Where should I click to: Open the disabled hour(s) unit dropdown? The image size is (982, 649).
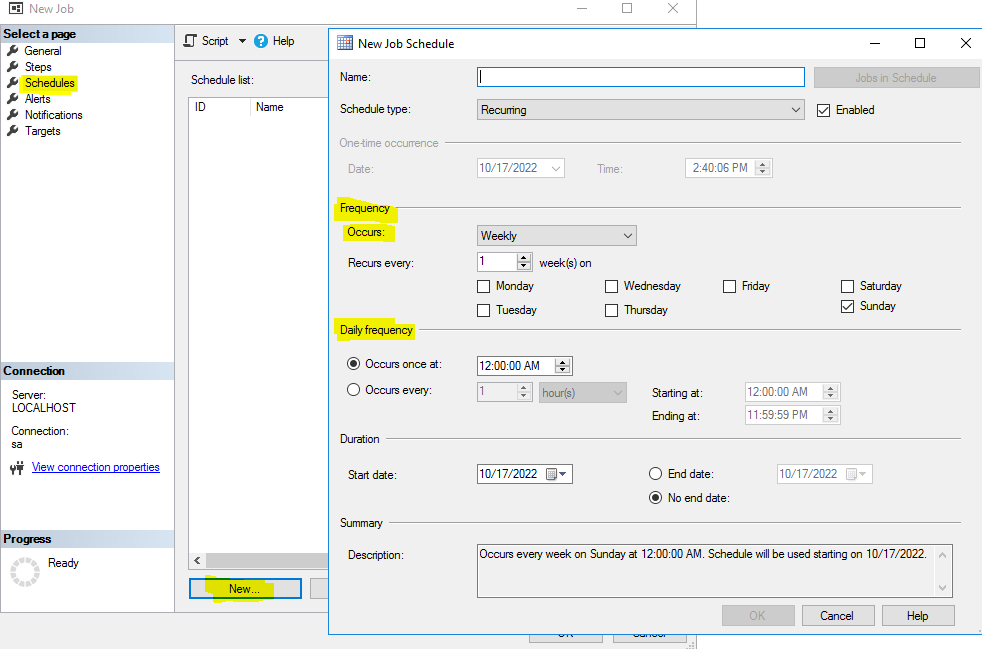point(582,393)
